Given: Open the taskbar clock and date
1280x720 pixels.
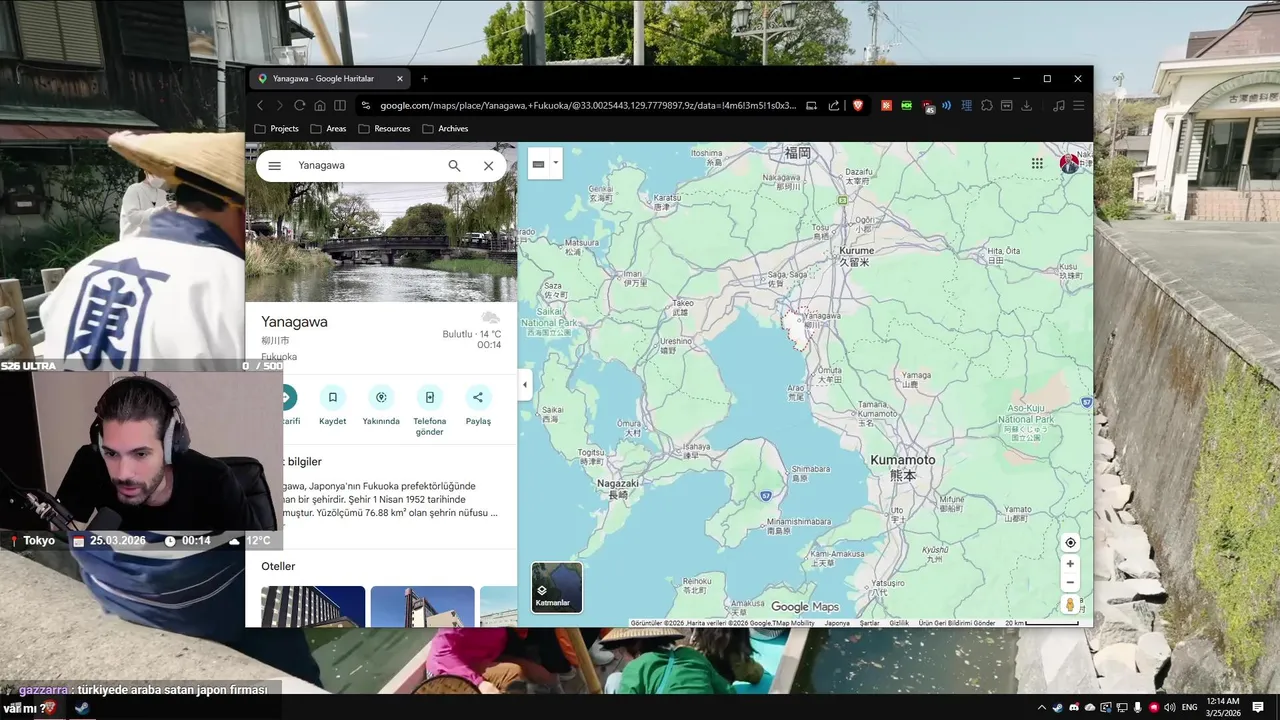Looking at the screenshot, I should (x=1224, y=707).
